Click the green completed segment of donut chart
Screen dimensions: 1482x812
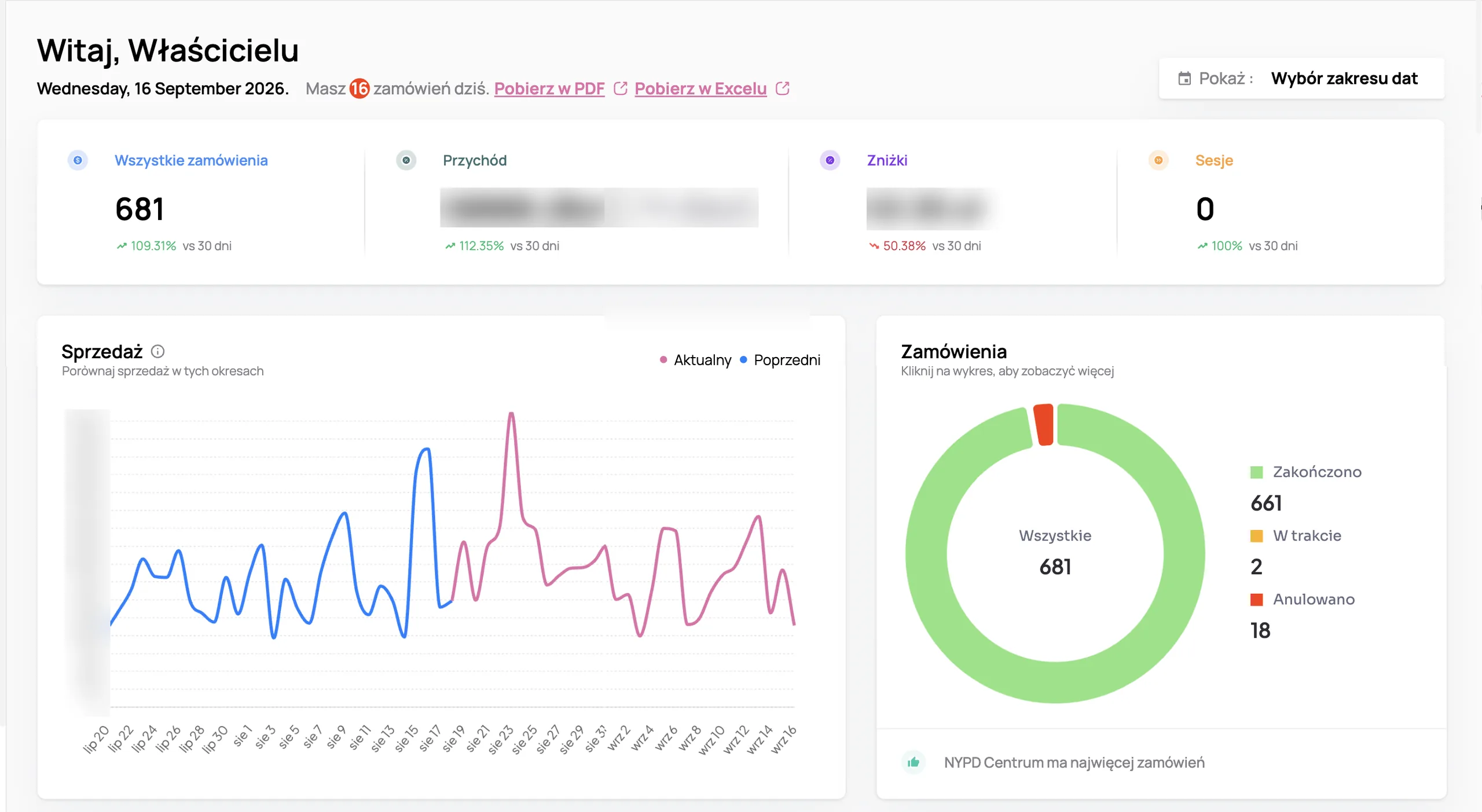click(1055, 682)
